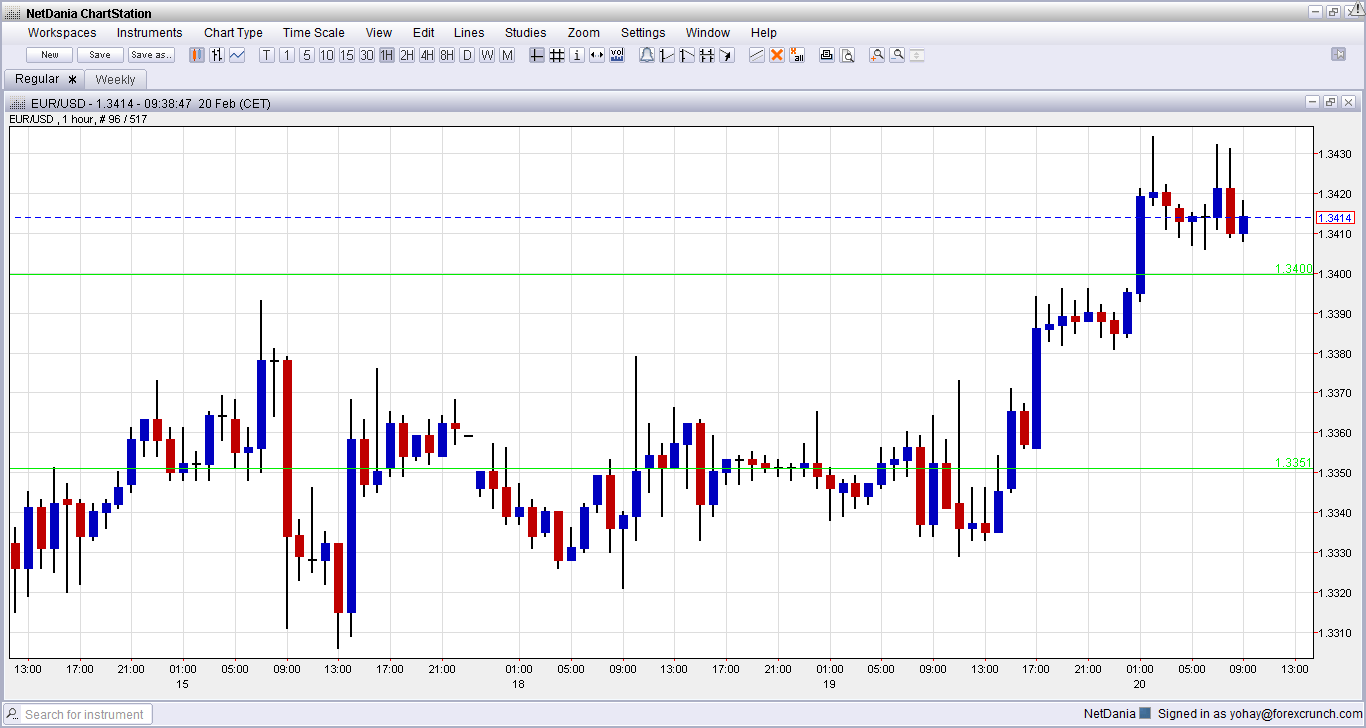Open the Window menu
The width and height of the screenshot is (1366, 728).
point(708,33)
